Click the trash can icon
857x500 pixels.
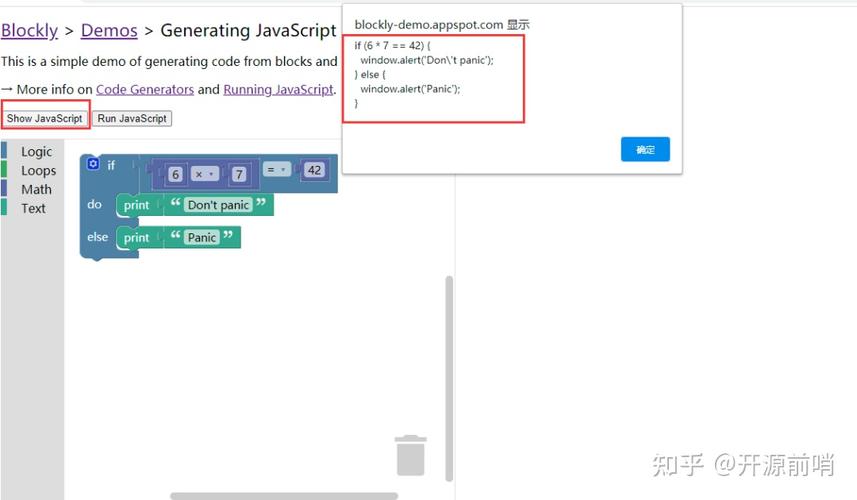click(410, 455)
